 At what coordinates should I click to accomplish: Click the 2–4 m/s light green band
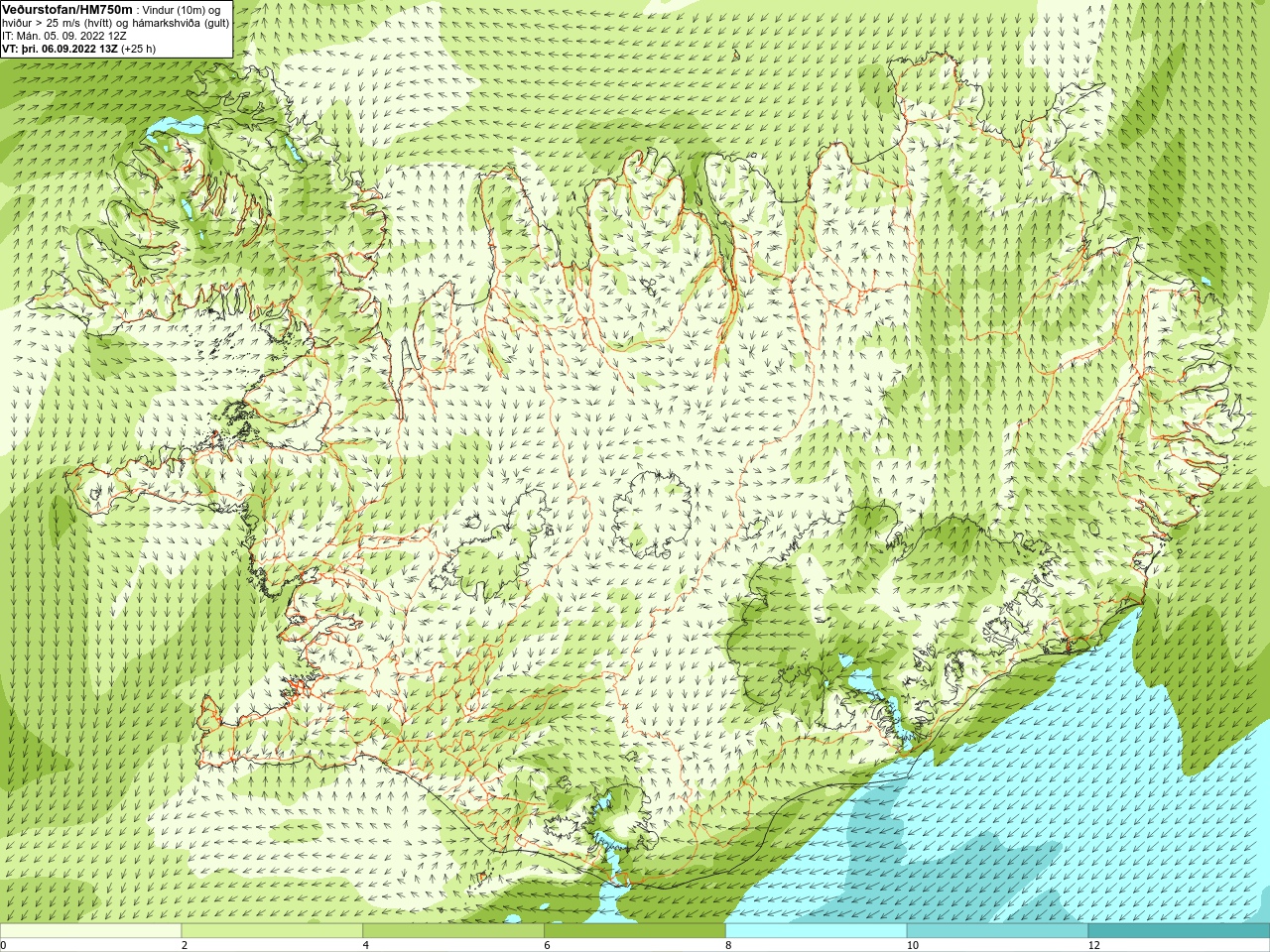click(272, 931)
